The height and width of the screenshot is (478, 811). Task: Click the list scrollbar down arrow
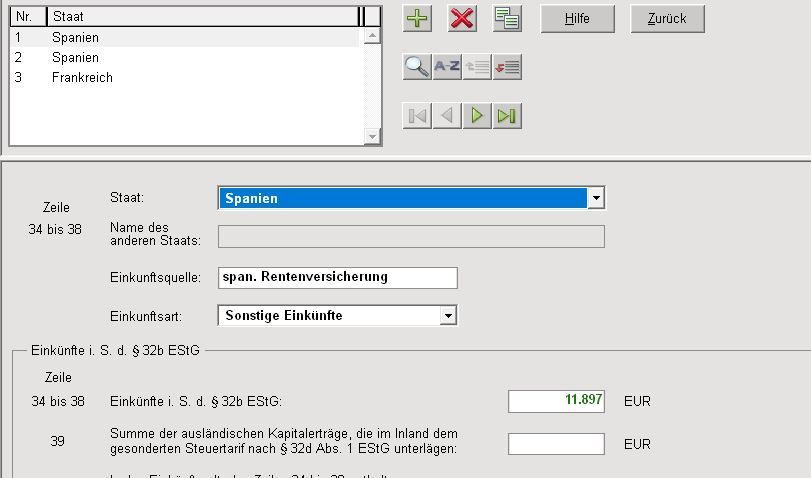click(372, 137)
